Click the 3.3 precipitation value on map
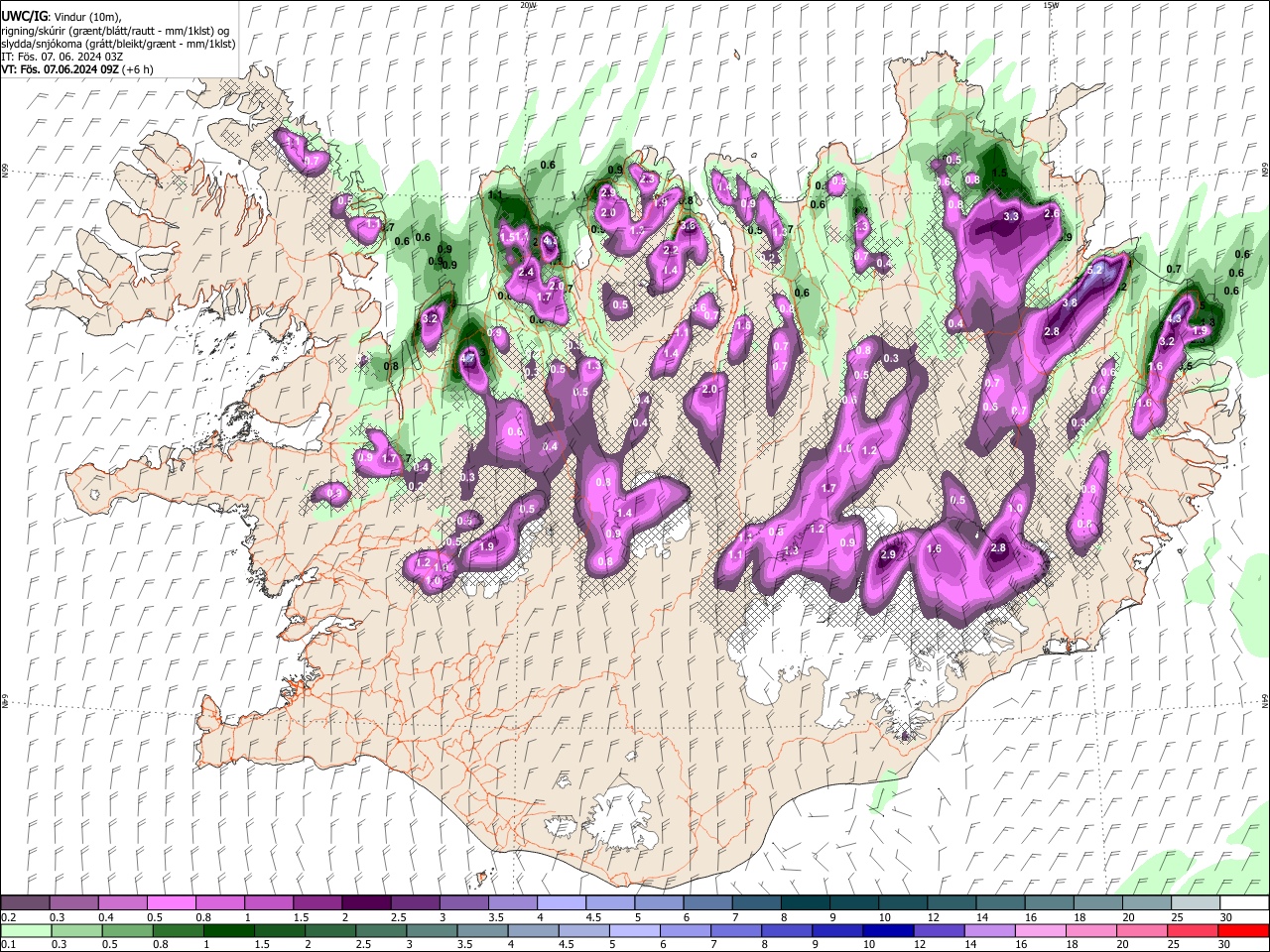The image size is (1270, 952). [1011, 216]
